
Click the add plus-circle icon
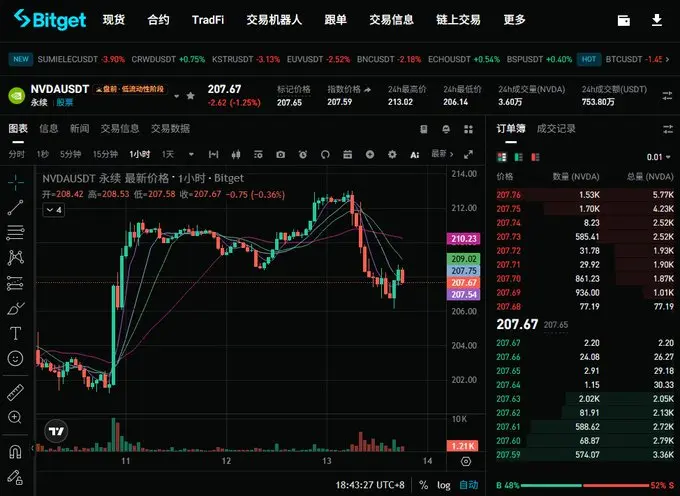[x=370, y=154]
